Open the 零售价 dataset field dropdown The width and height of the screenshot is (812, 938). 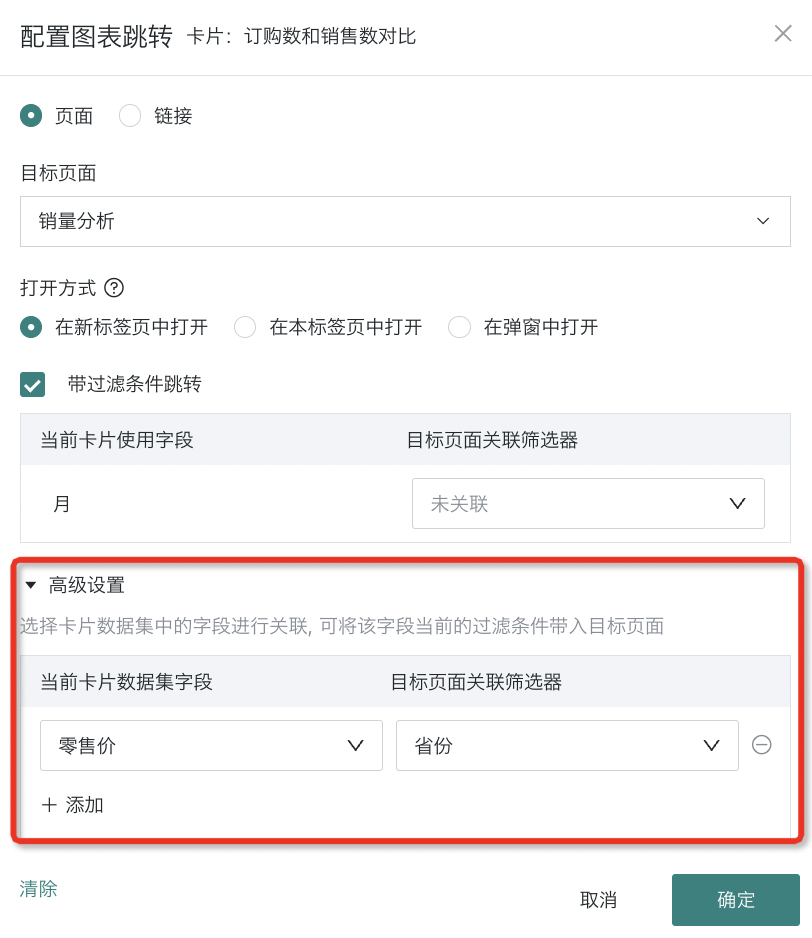click(x=211, y=745)
